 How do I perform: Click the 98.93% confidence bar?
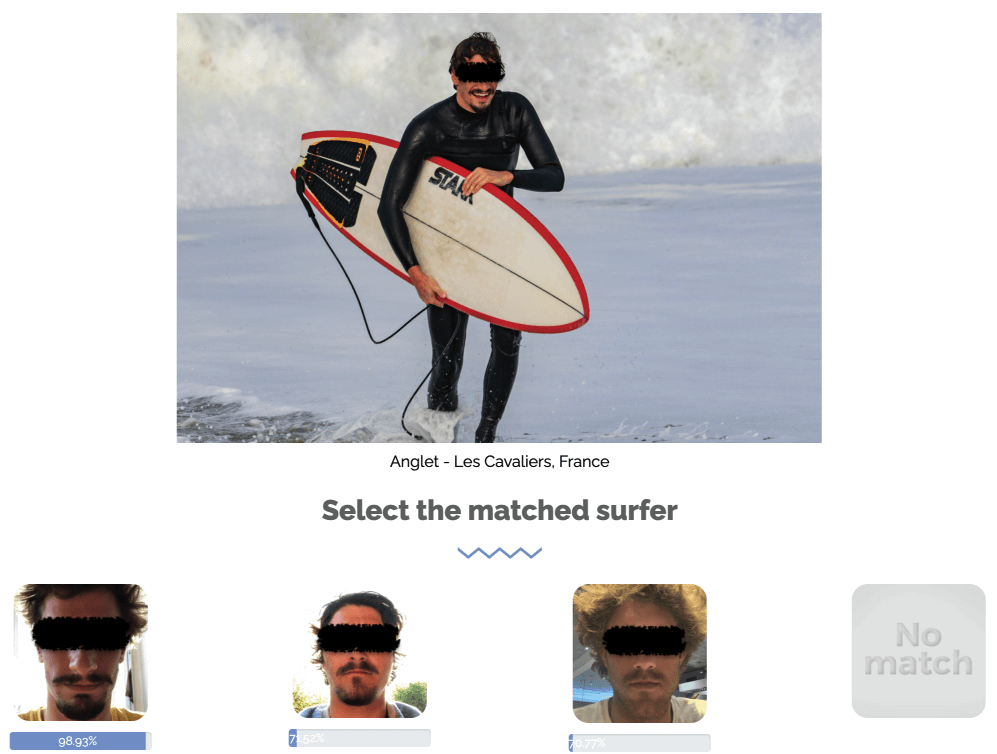pyautogui.click(x=81, y=741)
